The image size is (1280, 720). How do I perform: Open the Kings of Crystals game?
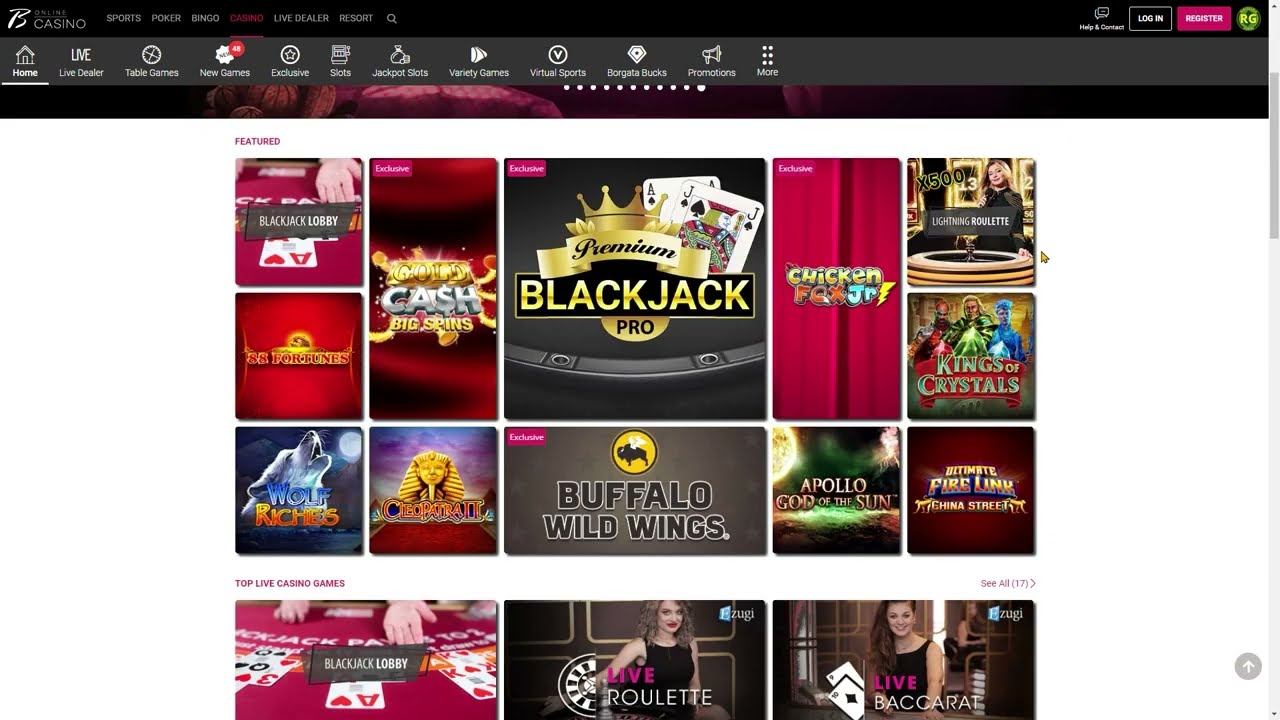971,355
